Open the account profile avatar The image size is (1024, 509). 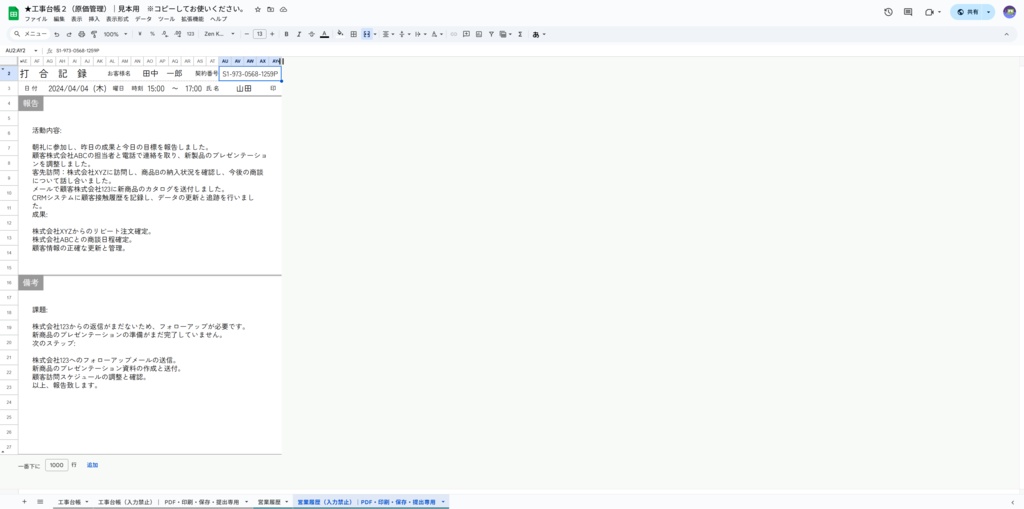point(1010,12)
